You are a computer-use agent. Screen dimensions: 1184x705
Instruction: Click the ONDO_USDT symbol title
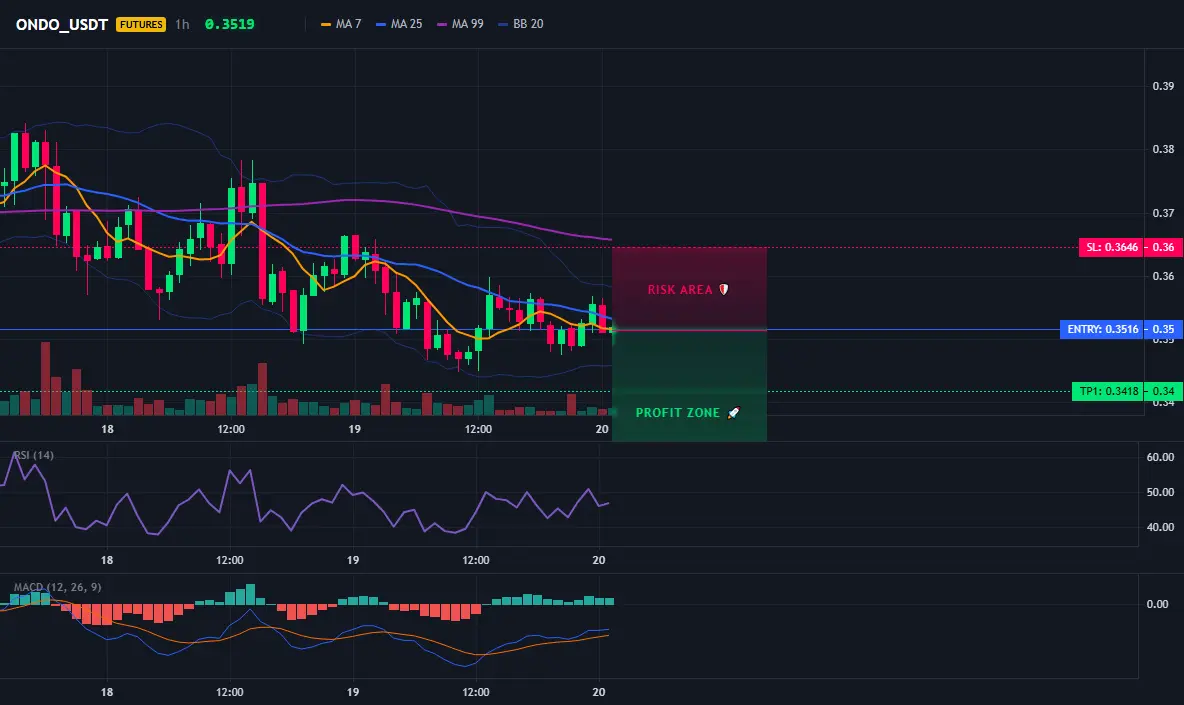pos(62,24)
